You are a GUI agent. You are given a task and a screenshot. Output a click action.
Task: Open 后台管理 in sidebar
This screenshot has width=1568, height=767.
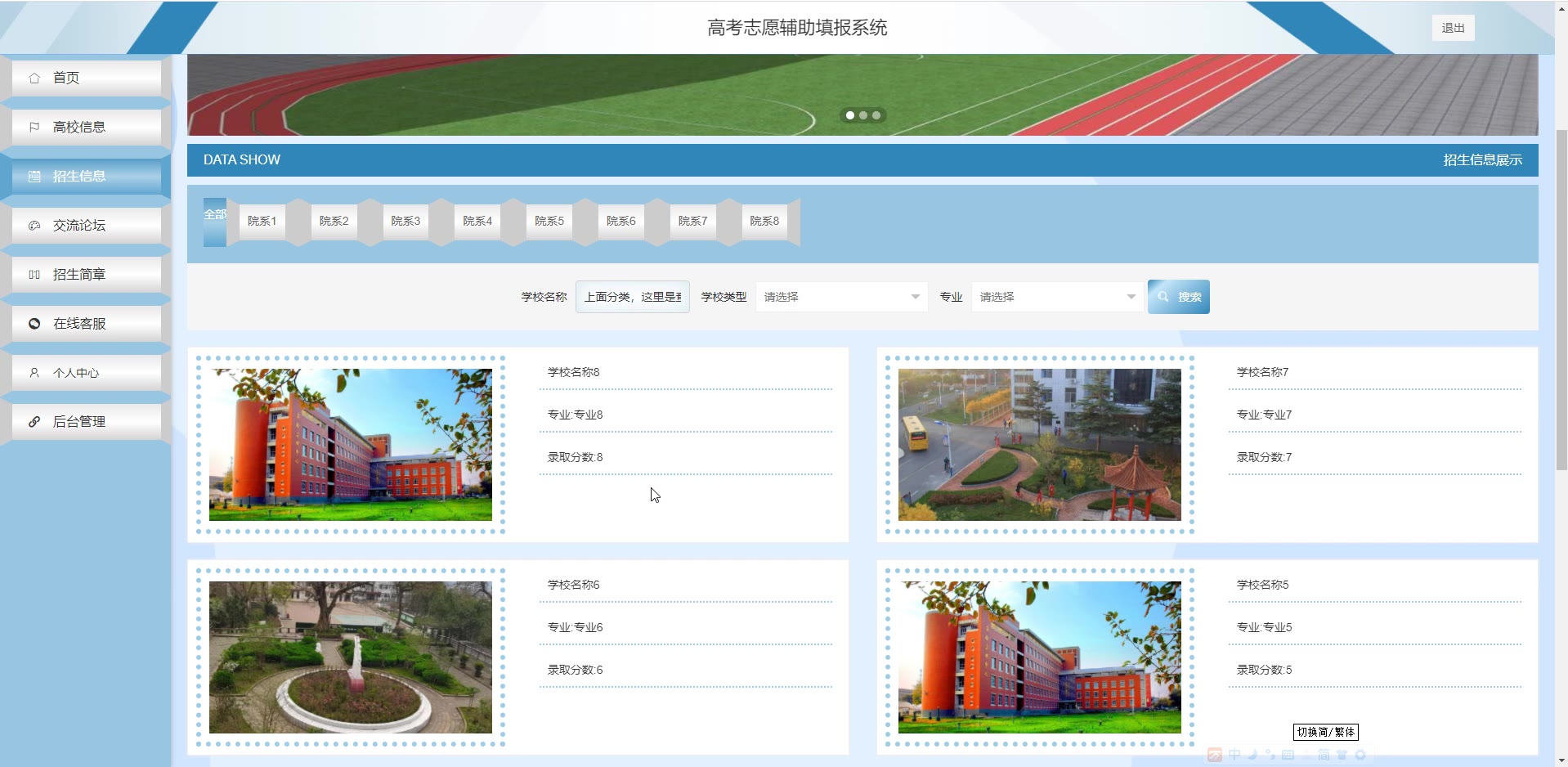pyautogui.click(x=87, y=421)
